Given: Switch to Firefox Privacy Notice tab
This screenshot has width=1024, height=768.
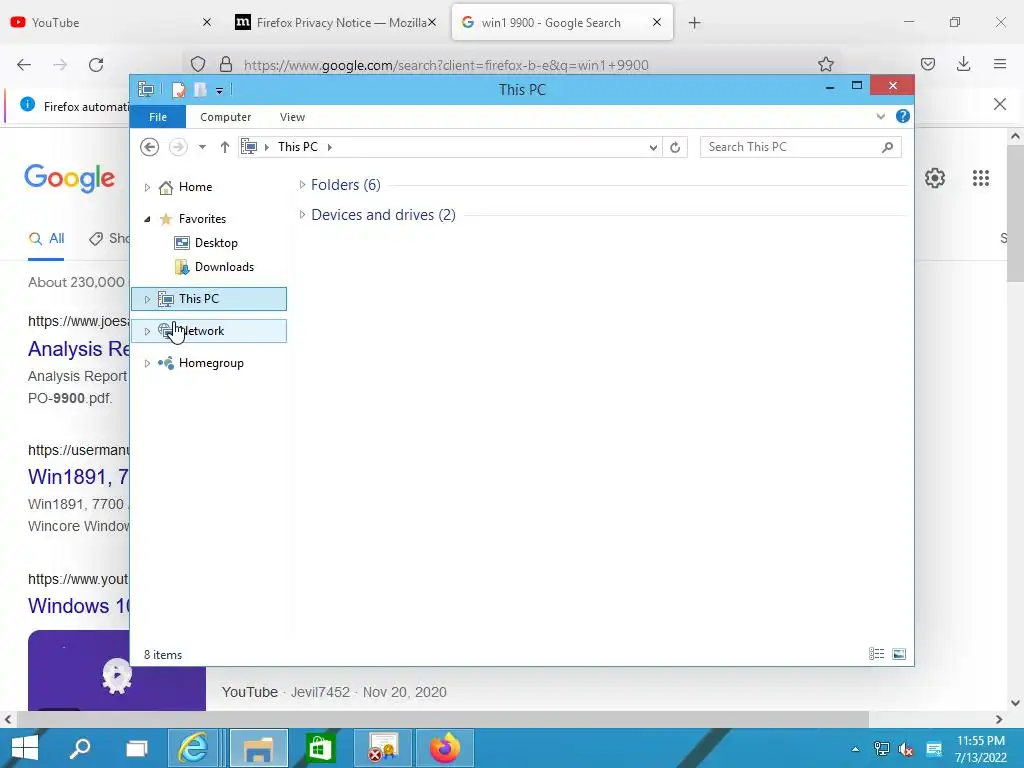Looking at the screenshot, I should pos(334,22).
